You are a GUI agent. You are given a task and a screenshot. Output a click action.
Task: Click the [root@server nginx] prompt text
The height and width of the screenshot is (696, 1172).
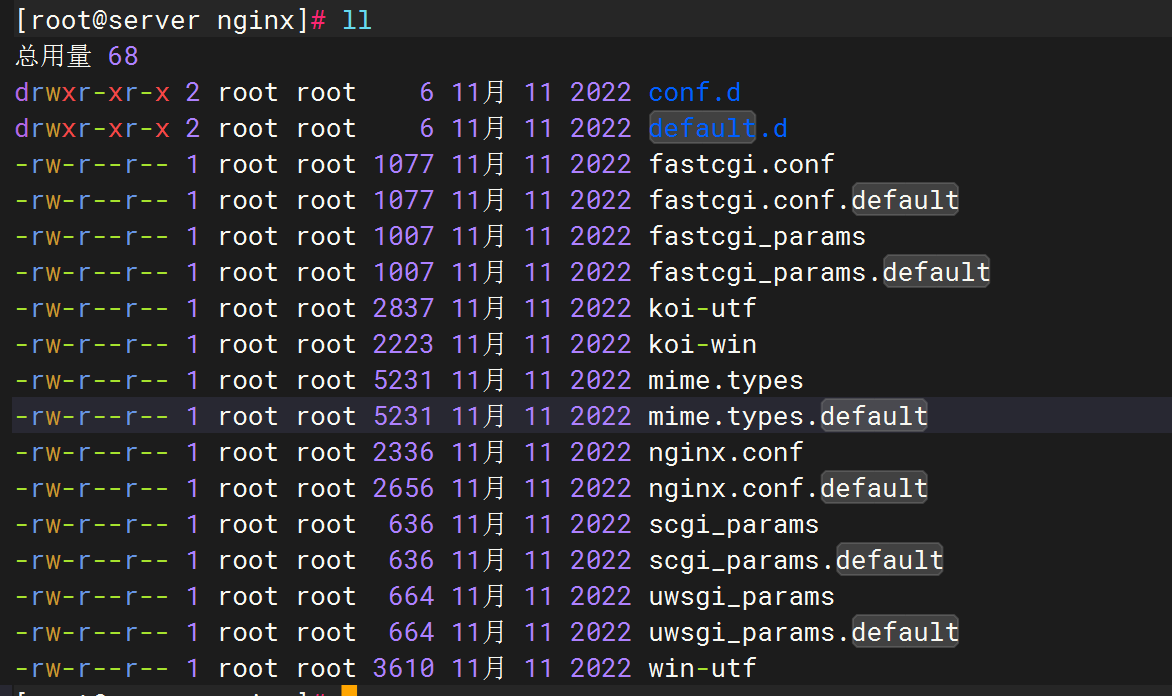coord(162,20)
